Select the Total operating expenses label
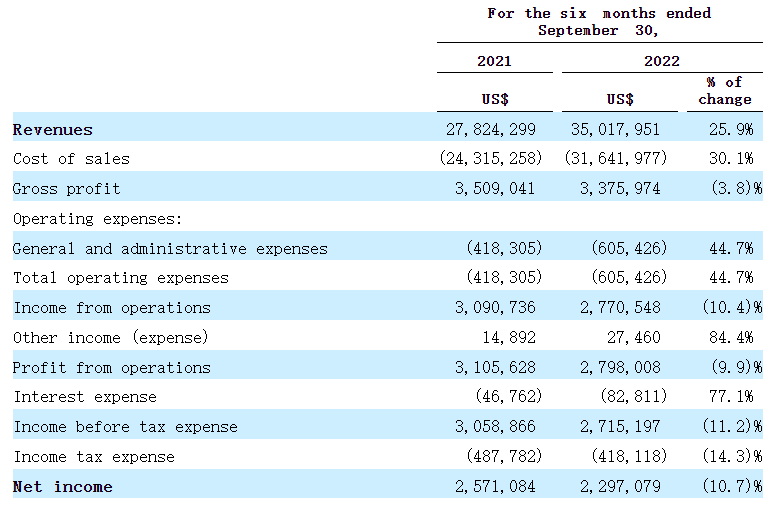Viewport: 776px width, 506px height. click(120, 278)
